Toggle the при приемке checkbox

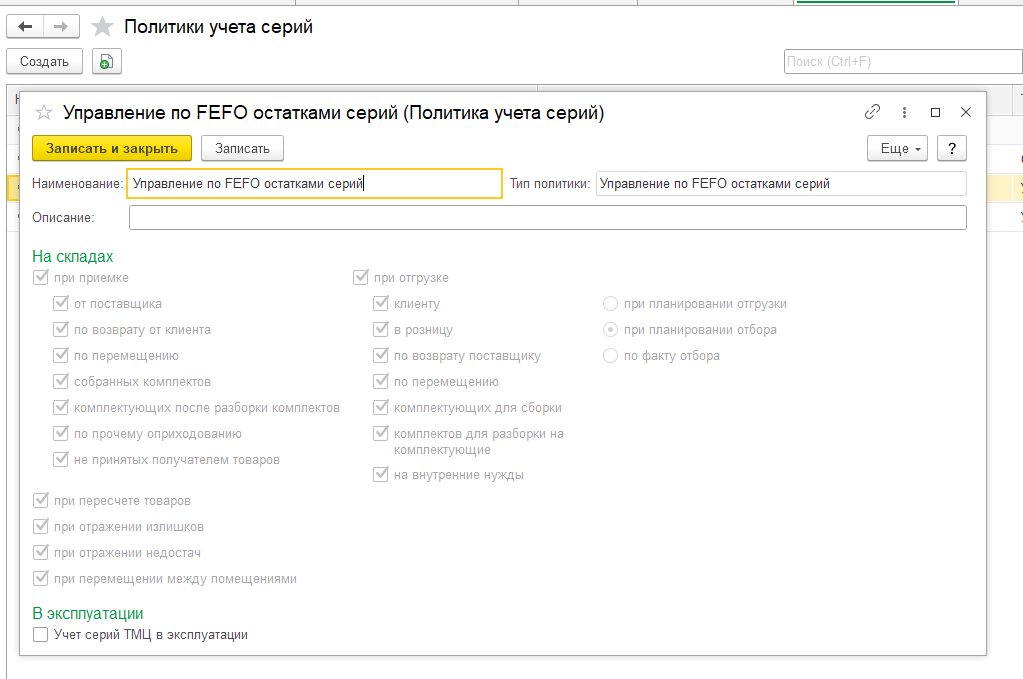(41, 278)
